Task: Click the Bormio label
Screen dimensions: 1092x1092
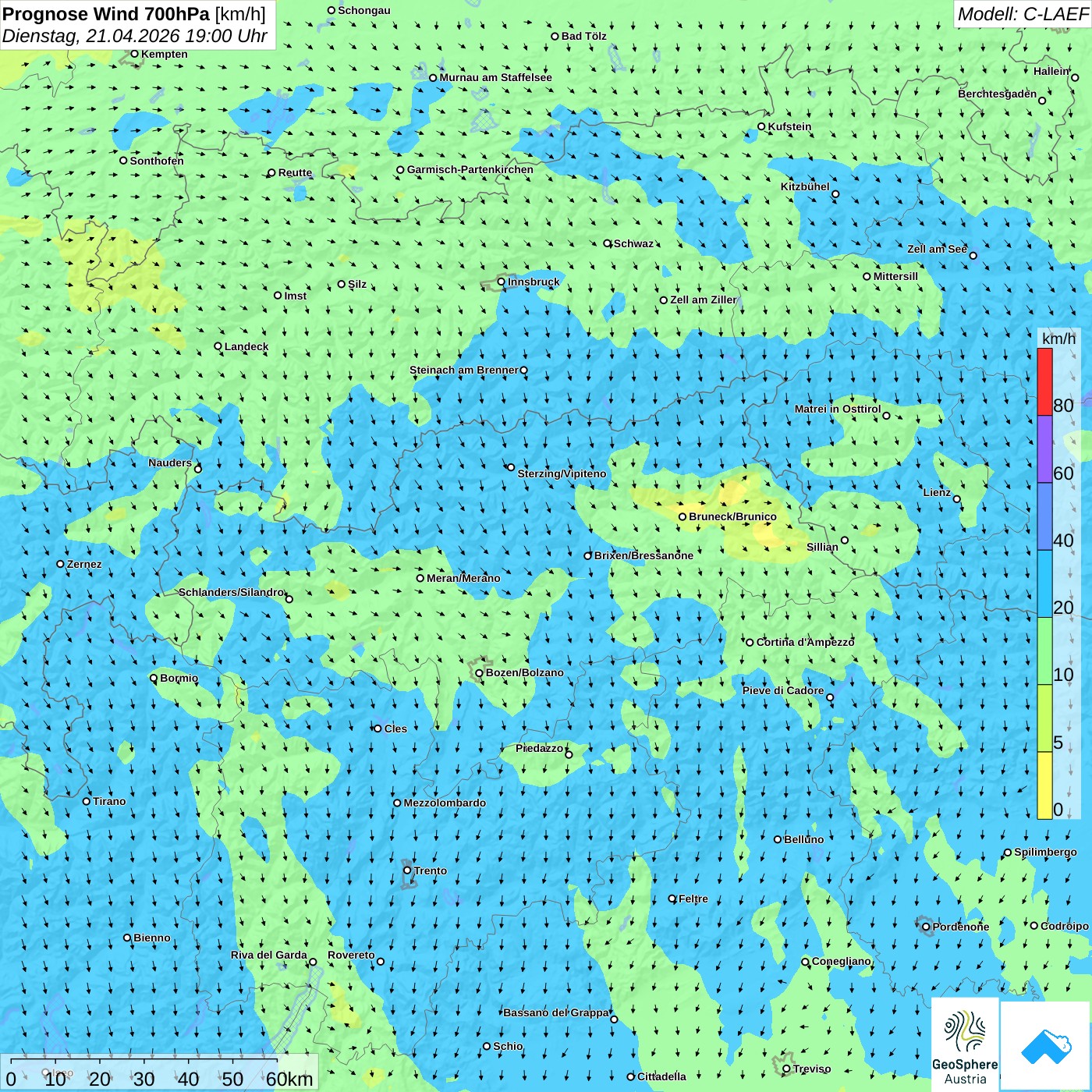Action: click(179, 678)
